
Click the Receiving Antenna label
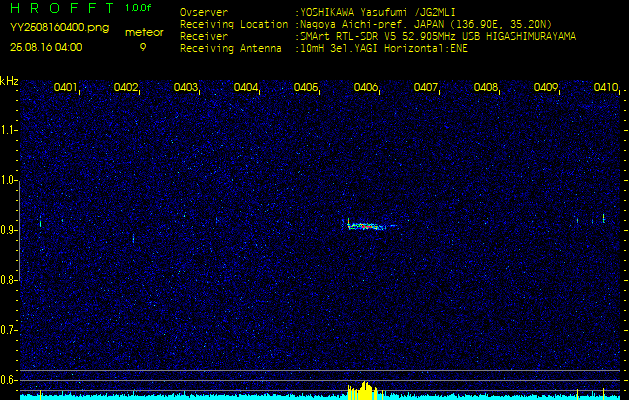pyautogui.click(x=231, y=49)
